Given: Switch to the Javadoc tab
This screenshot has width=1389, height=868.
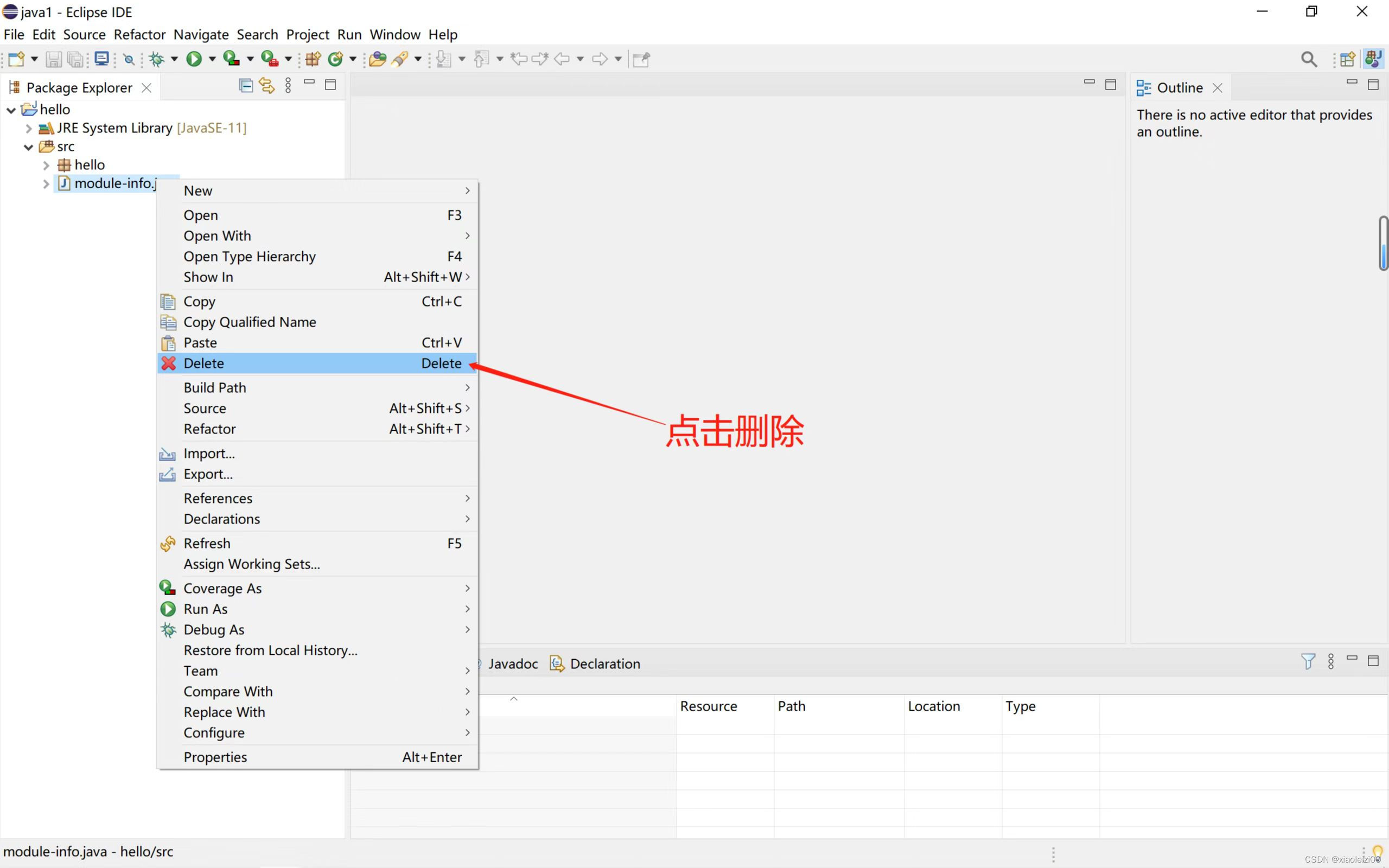Looking at the screenshot, I should click(x=513, y=663).
